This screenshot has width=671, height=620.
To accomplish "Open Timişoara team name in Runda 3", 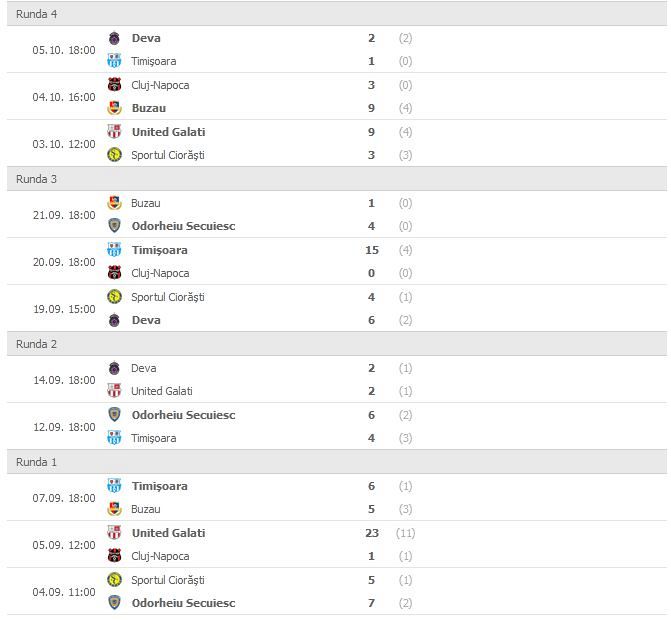I will click(159, 250).
